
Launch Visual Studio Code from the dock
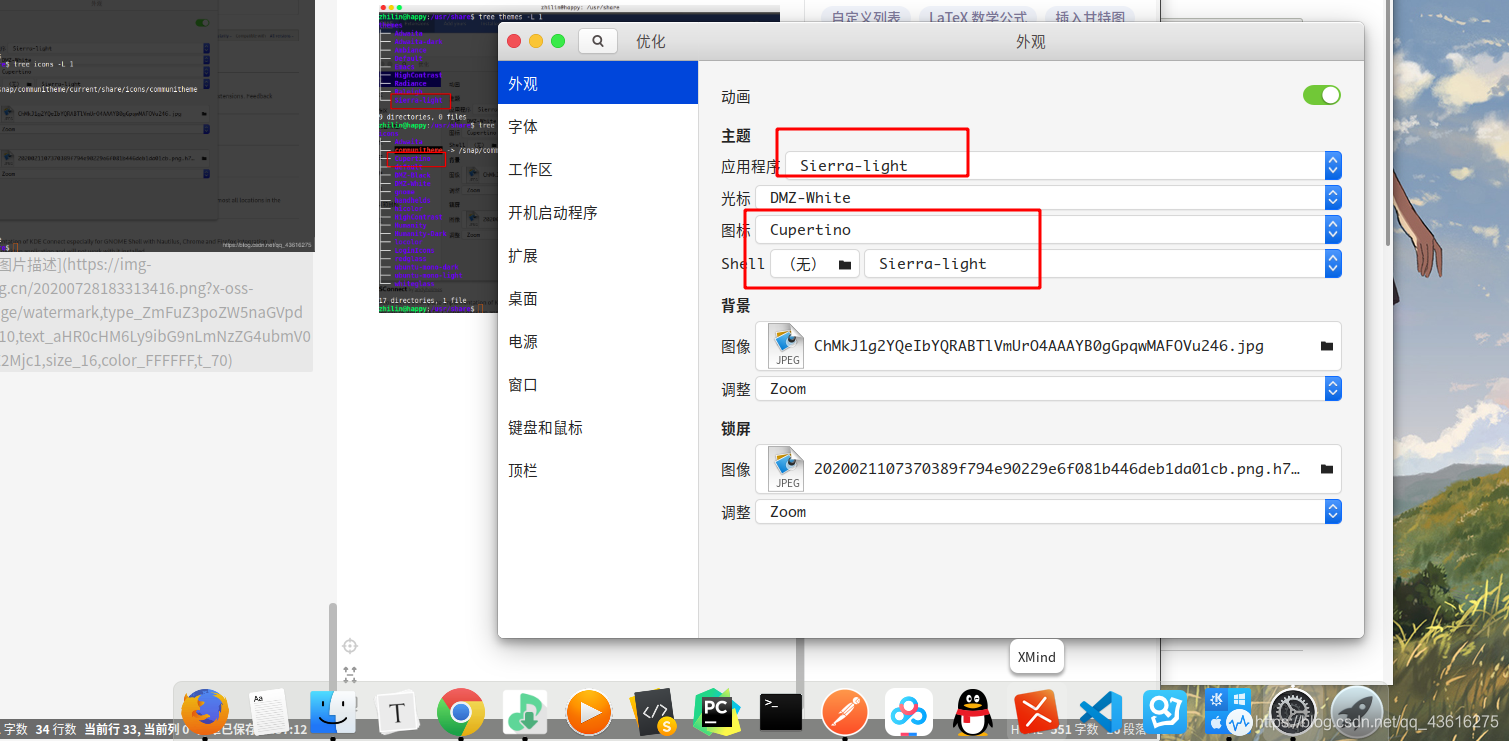1101,713
